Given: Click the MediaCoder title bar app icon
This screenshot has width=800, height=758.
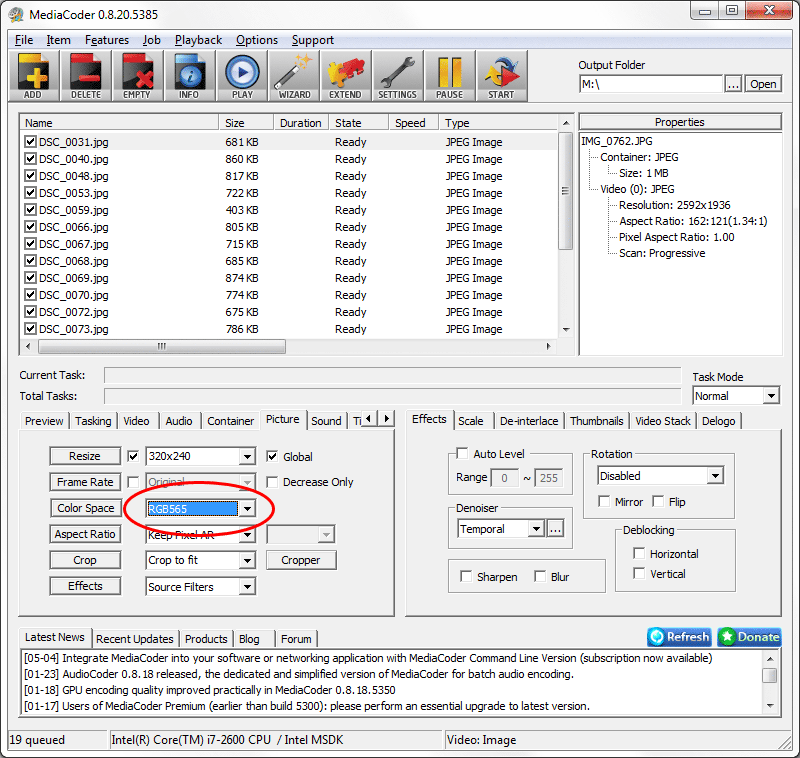Looking at the screenshot, I should (16, 14).
